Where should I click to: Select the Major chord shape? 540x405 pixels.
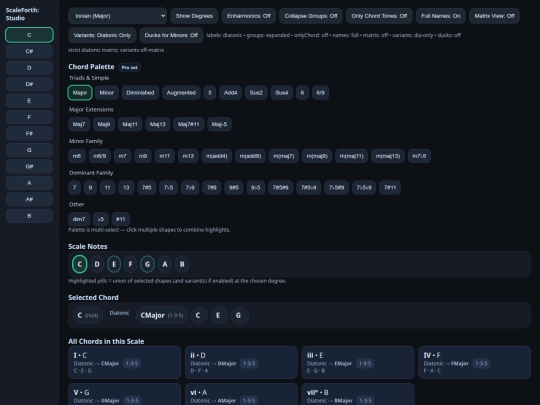pos(80,93)
